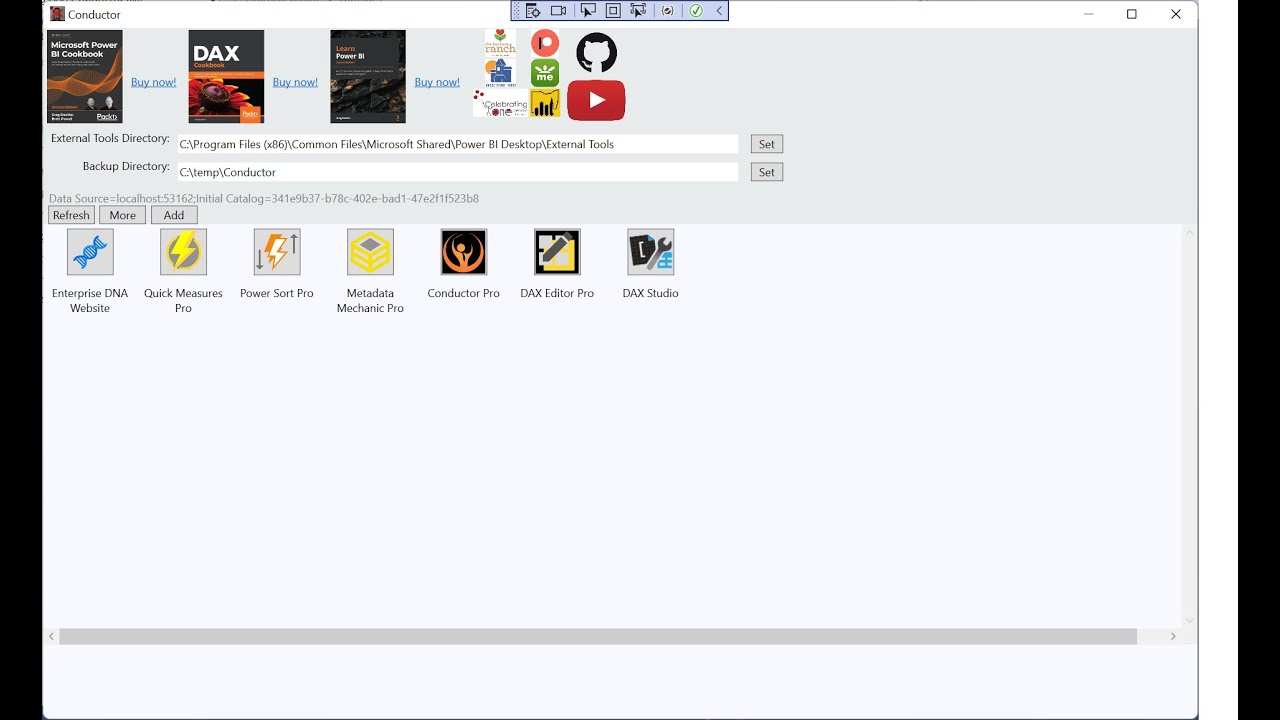This screenshot has height=720, width=1280.
Task: Click the debug toolbar settings-list icon
Action: pos(533,11)
